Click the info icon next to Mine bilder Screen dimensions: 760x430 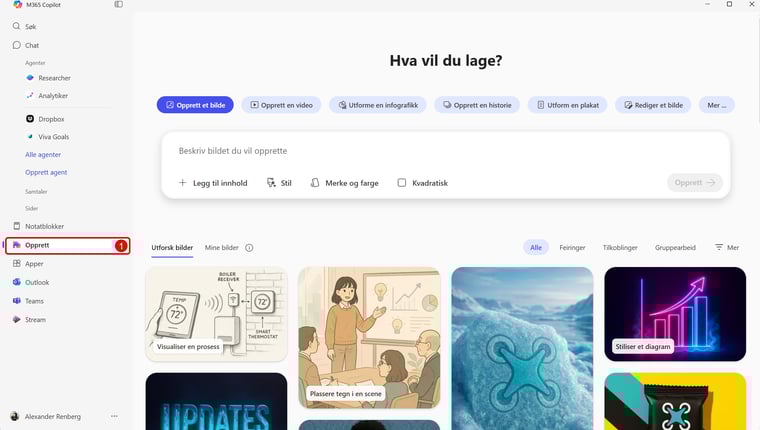point(249,248)
